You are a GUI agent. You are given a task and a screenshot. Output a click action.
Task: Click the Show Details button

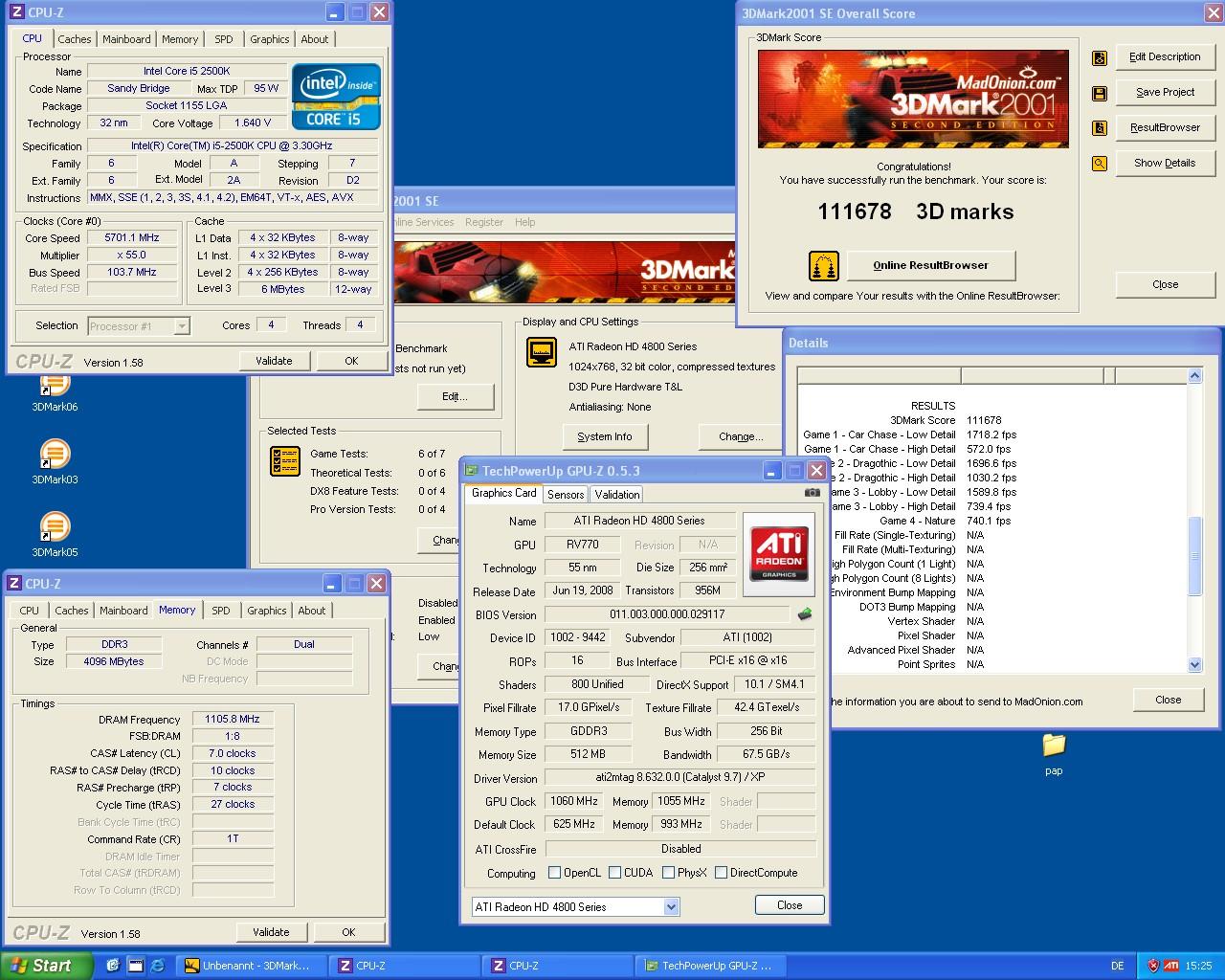pos(1165,163)
